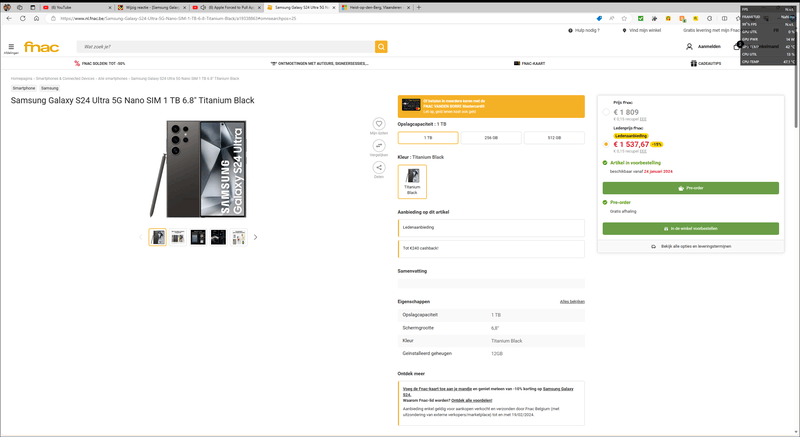Click the green Pre-order button
Viewport: 800px width, 437px height.
click(x=690, y=188)
